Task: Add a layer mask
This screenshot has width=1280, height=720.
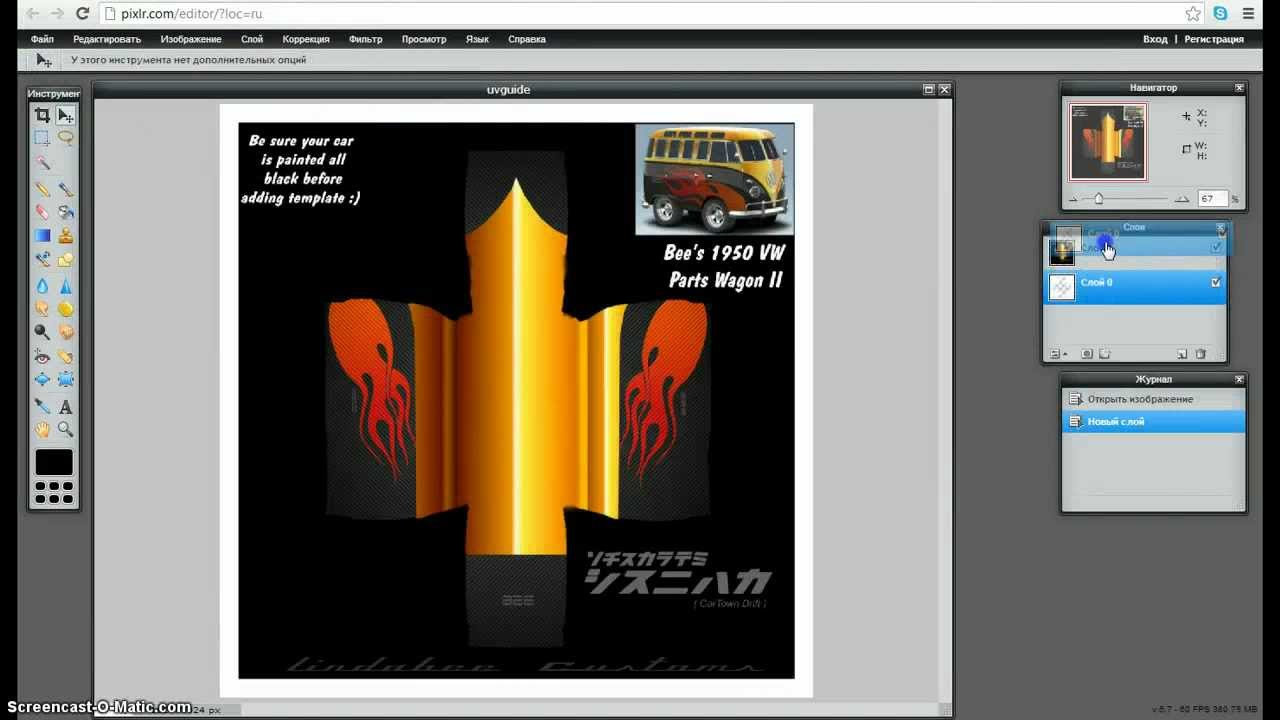Action: pyautogui.click(x=1087, y=354)
